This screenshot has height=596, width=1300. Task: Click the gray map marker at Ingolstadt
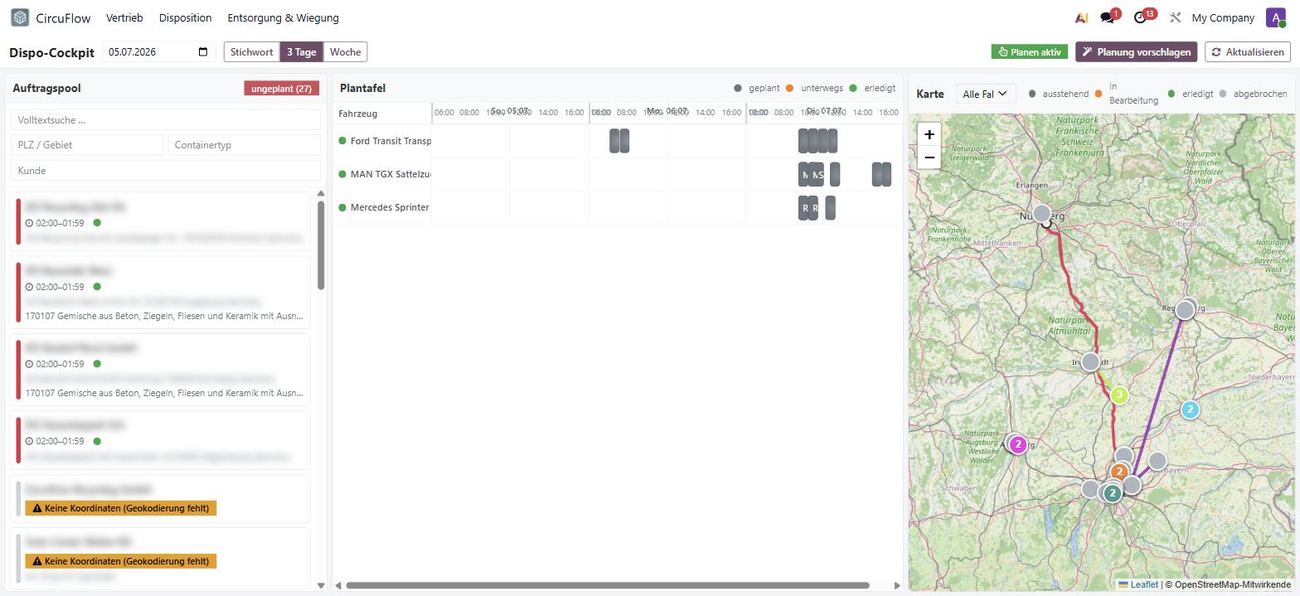(x=1090, y=362)
